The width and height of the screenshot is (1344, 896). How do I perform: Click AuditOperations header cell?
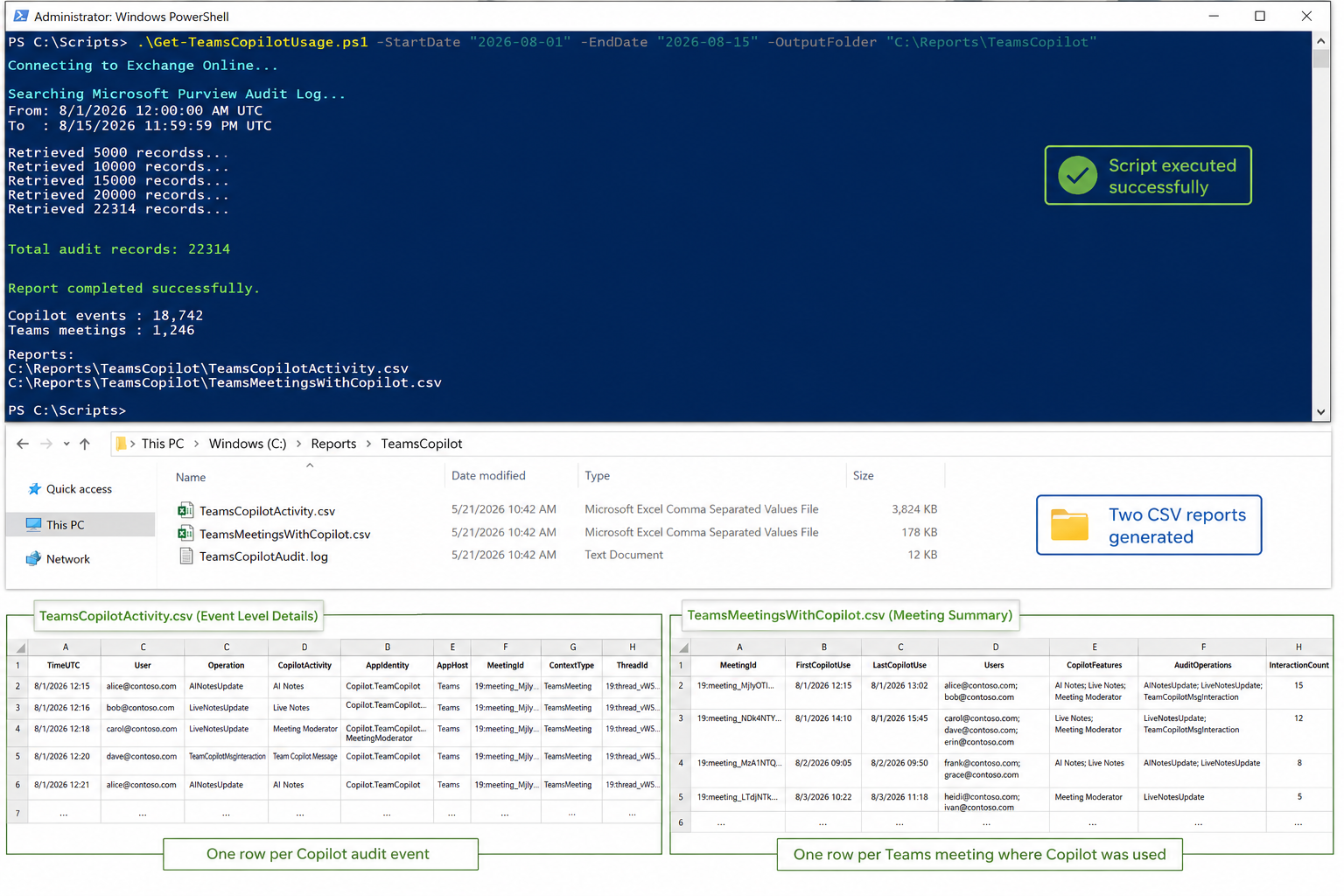click(x=1202, y=666)
